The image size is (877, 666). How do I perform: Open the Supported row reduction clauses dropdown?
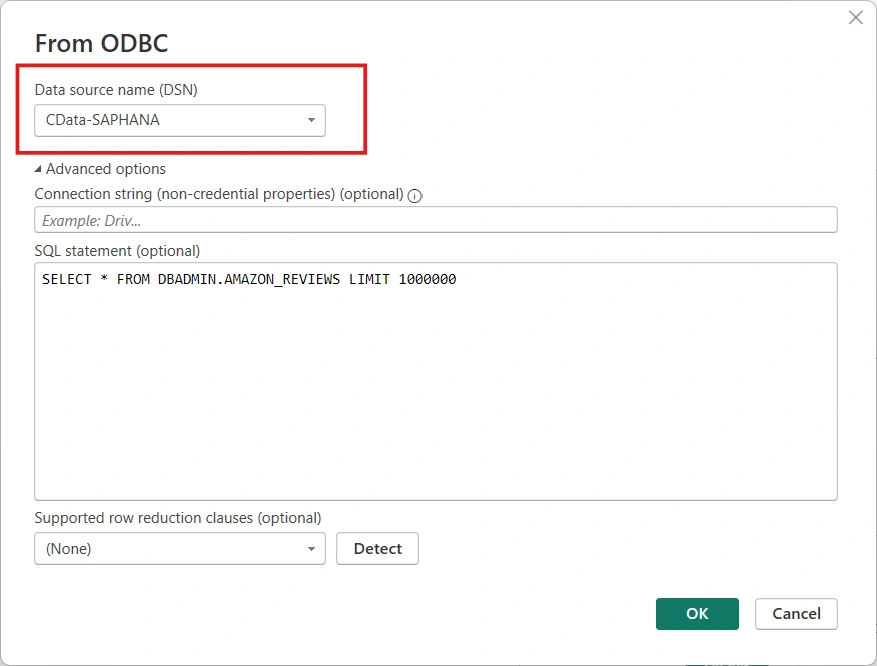pyautogui.click(x=180, y=549)
